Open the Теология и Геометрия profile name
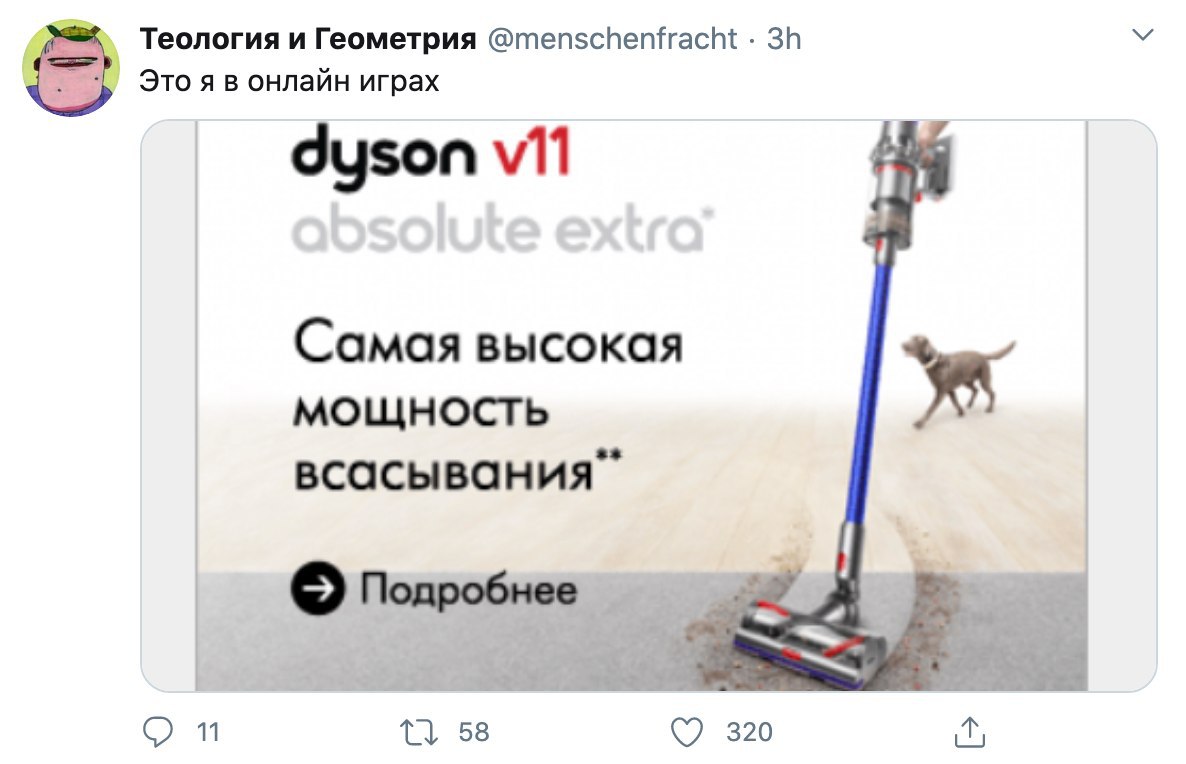Screen dimensions: 1186x764 click(308, 39)
